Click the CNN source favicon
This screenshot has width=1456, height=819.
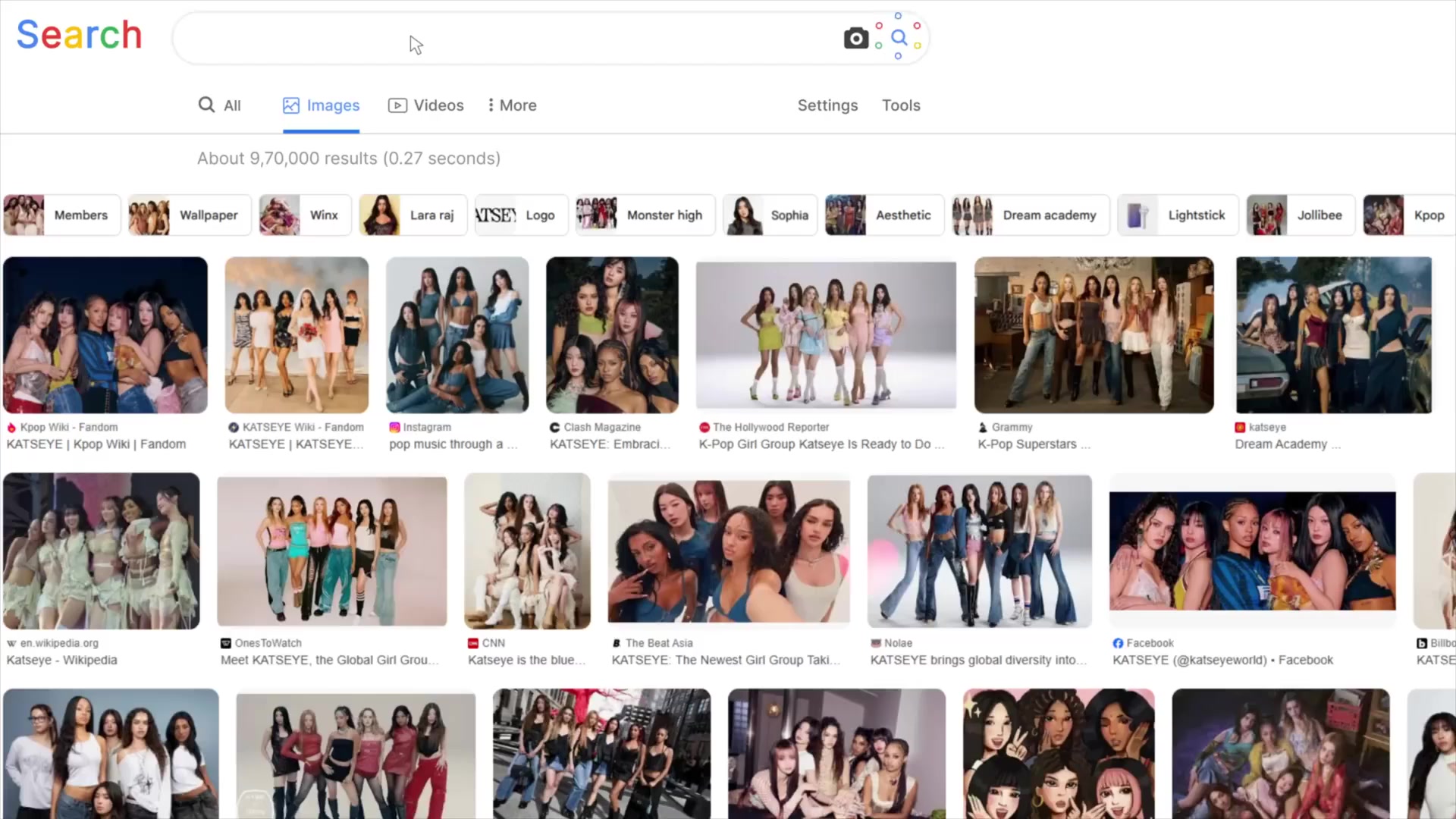[473, 643]
